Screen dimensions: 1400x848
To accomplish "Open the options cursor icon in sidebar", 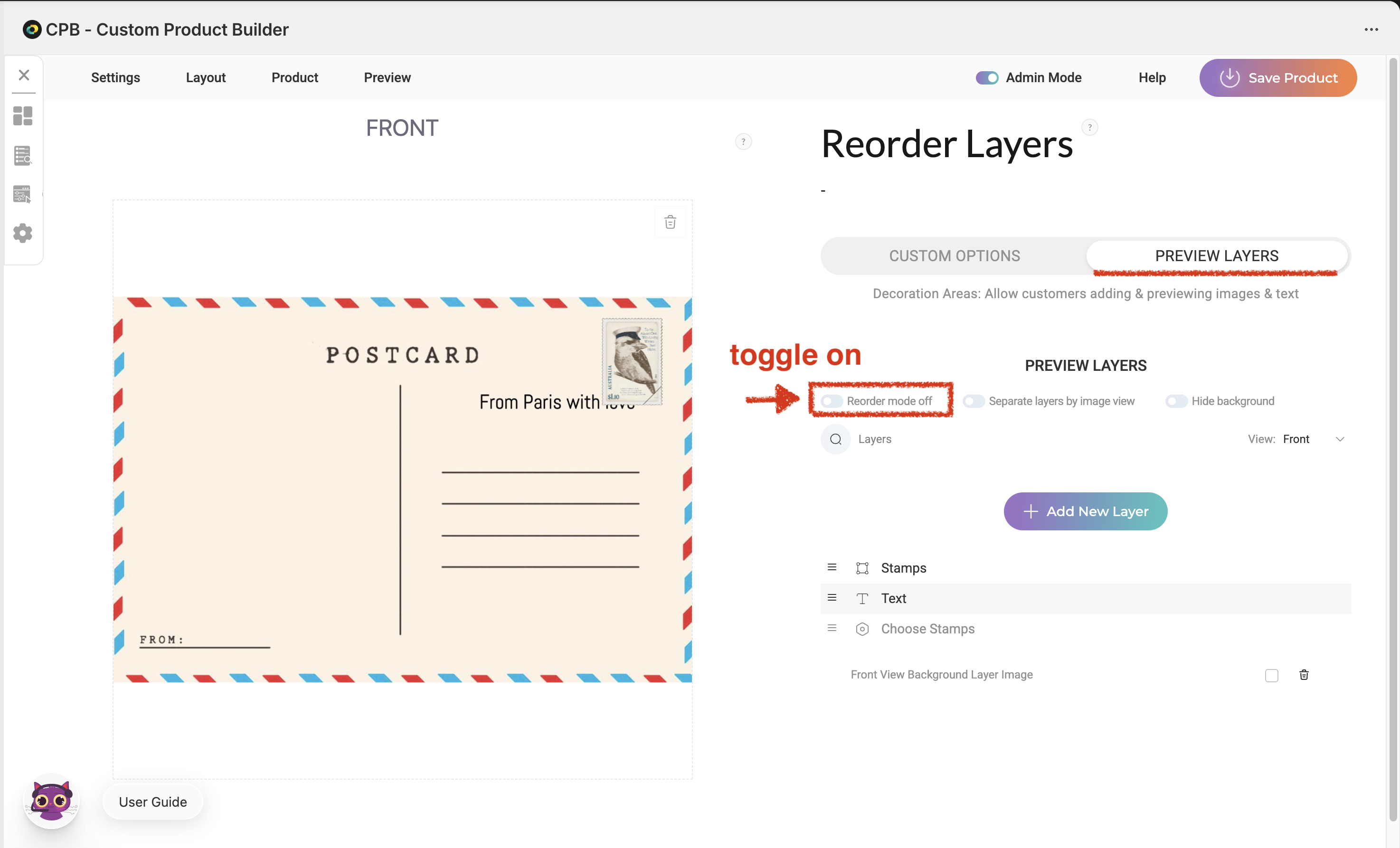I will point(23,194).
